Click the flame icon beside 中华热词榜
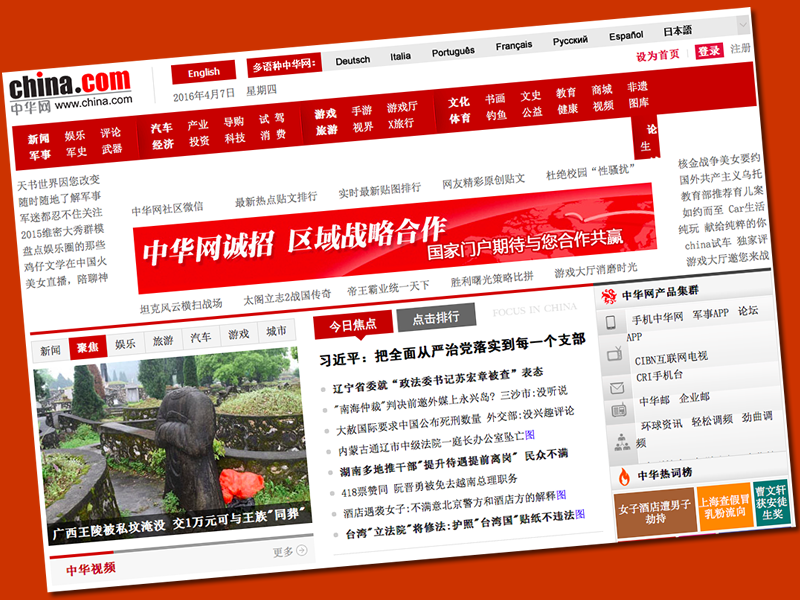This screenshot has height=600, width=800. click(x=624, y=477)
